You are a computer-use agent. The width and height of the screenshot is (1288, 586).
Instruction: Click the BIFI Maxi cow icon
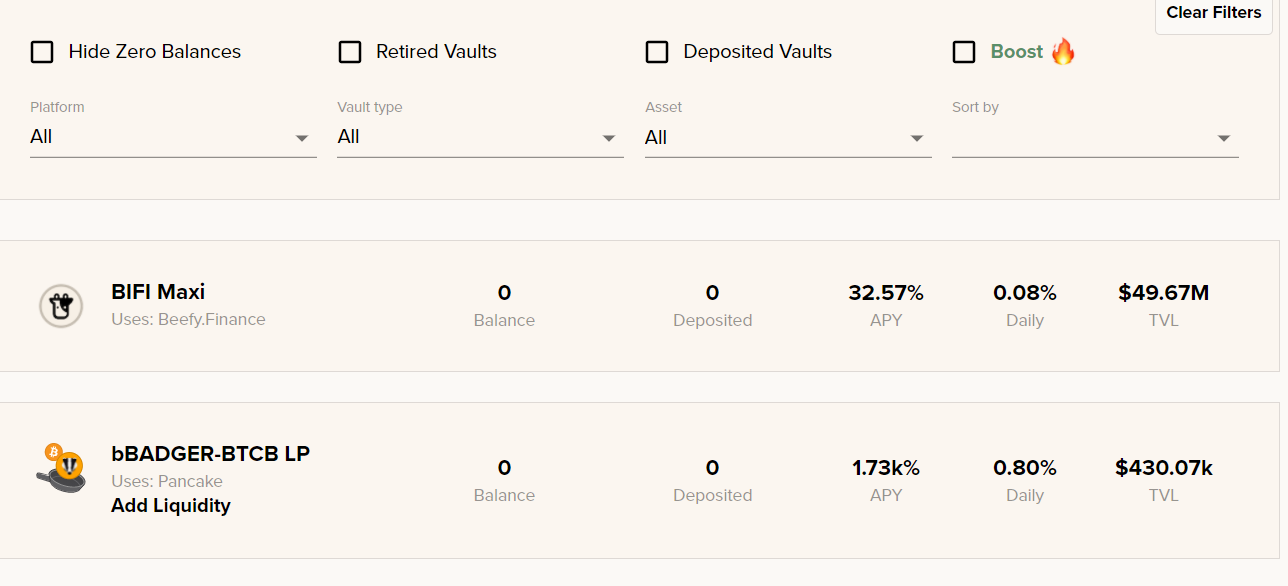(61, 306)
